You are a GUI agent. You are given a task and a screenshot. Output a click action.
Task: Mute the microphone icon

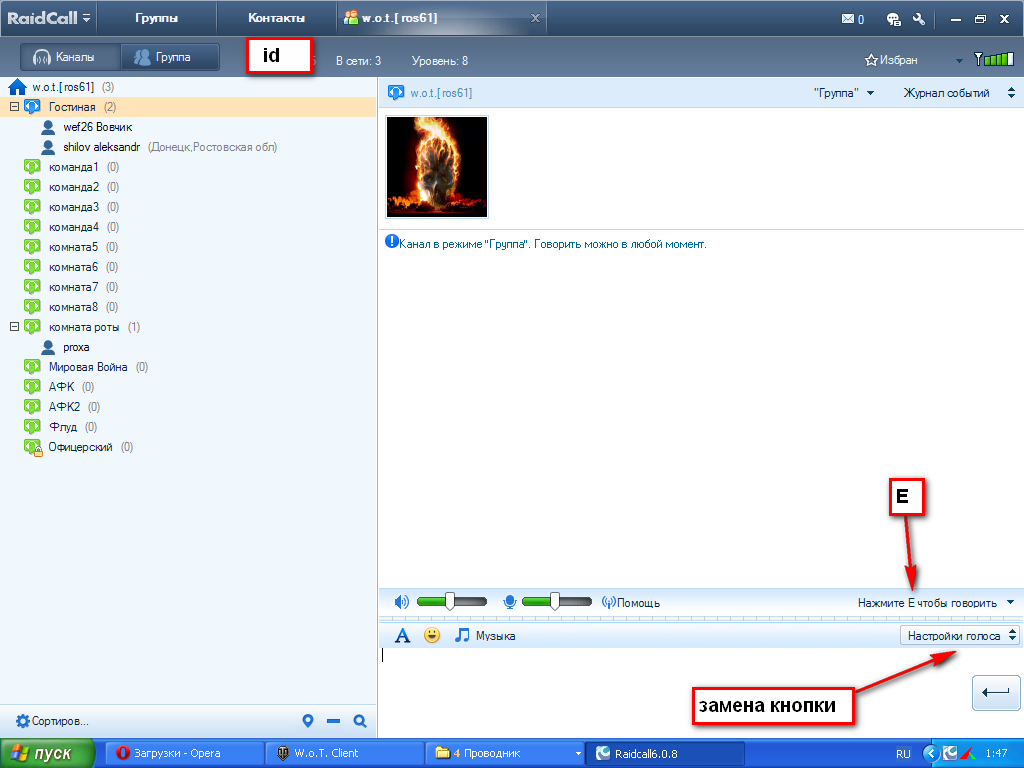pos(510,602)
